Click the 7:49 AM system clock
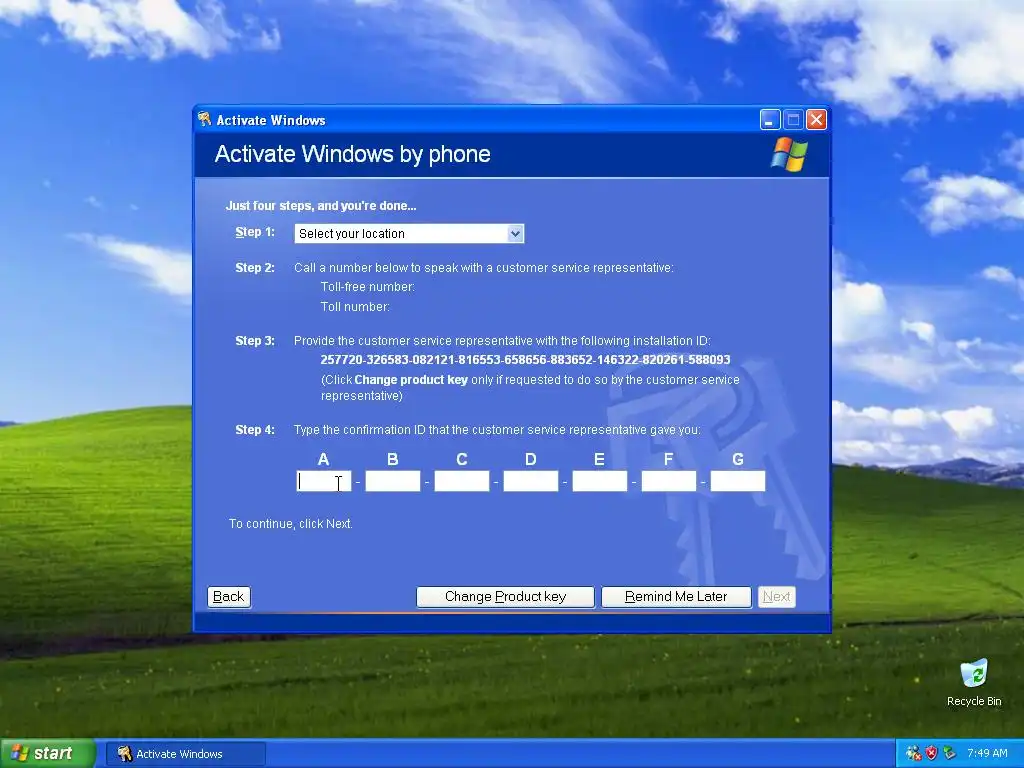Viewport: 1024px width, 768px height. point(987,754)
